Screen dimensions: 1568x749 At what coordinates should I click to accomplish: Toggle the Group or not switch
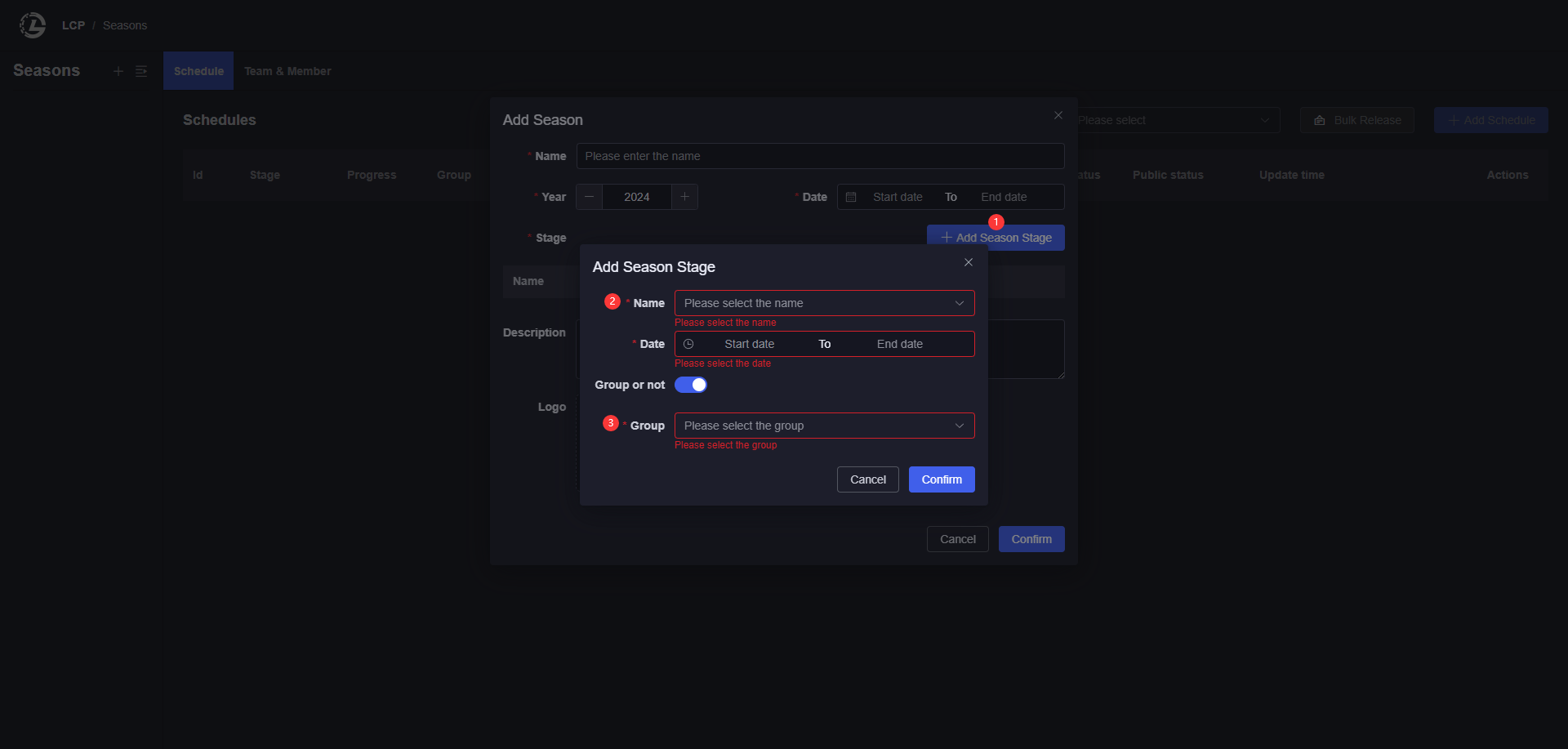pos(690,385)
